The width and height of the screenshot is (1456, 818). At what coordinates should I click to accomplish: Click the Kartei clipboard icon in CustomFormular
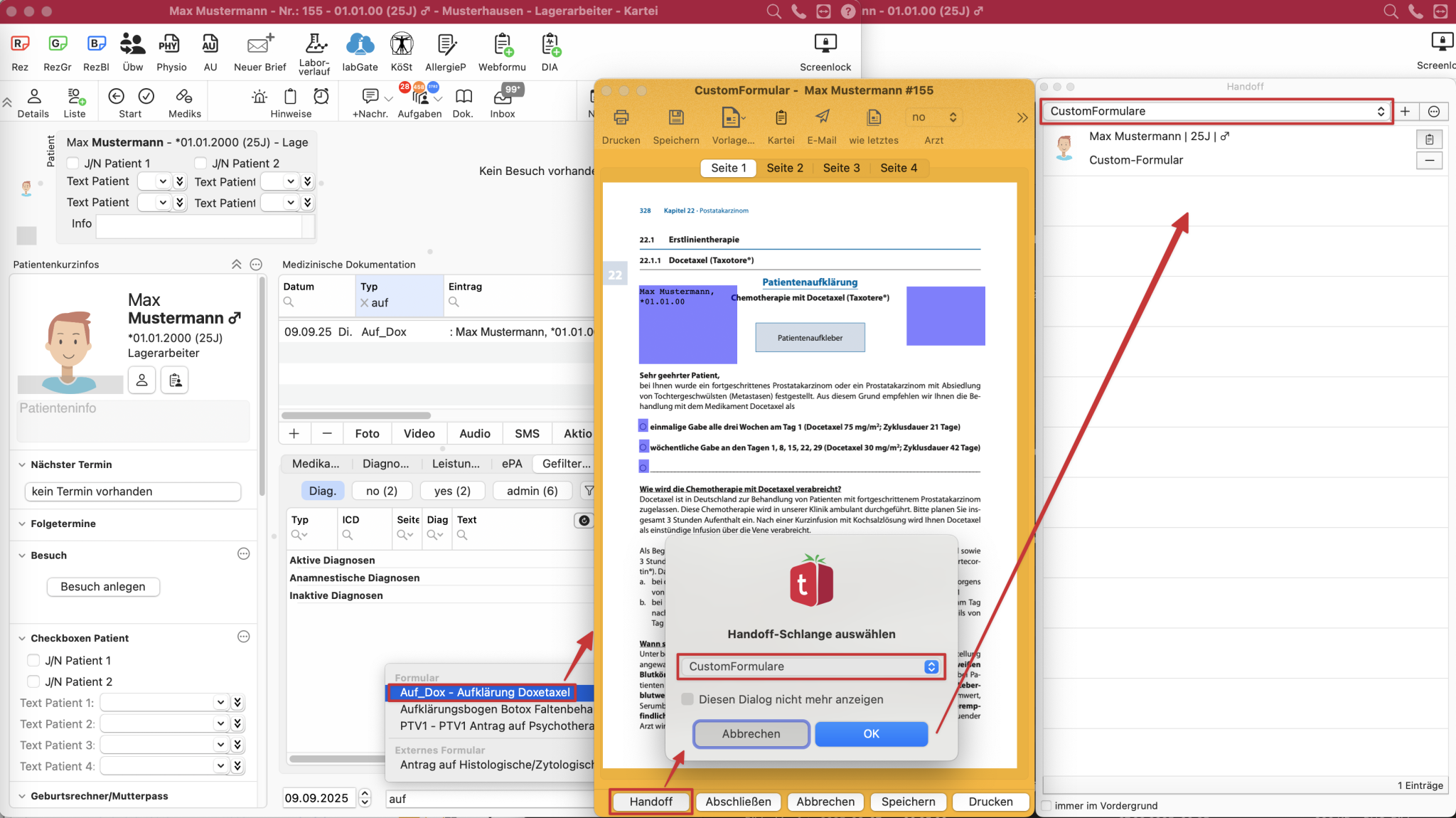pos(781,117)
